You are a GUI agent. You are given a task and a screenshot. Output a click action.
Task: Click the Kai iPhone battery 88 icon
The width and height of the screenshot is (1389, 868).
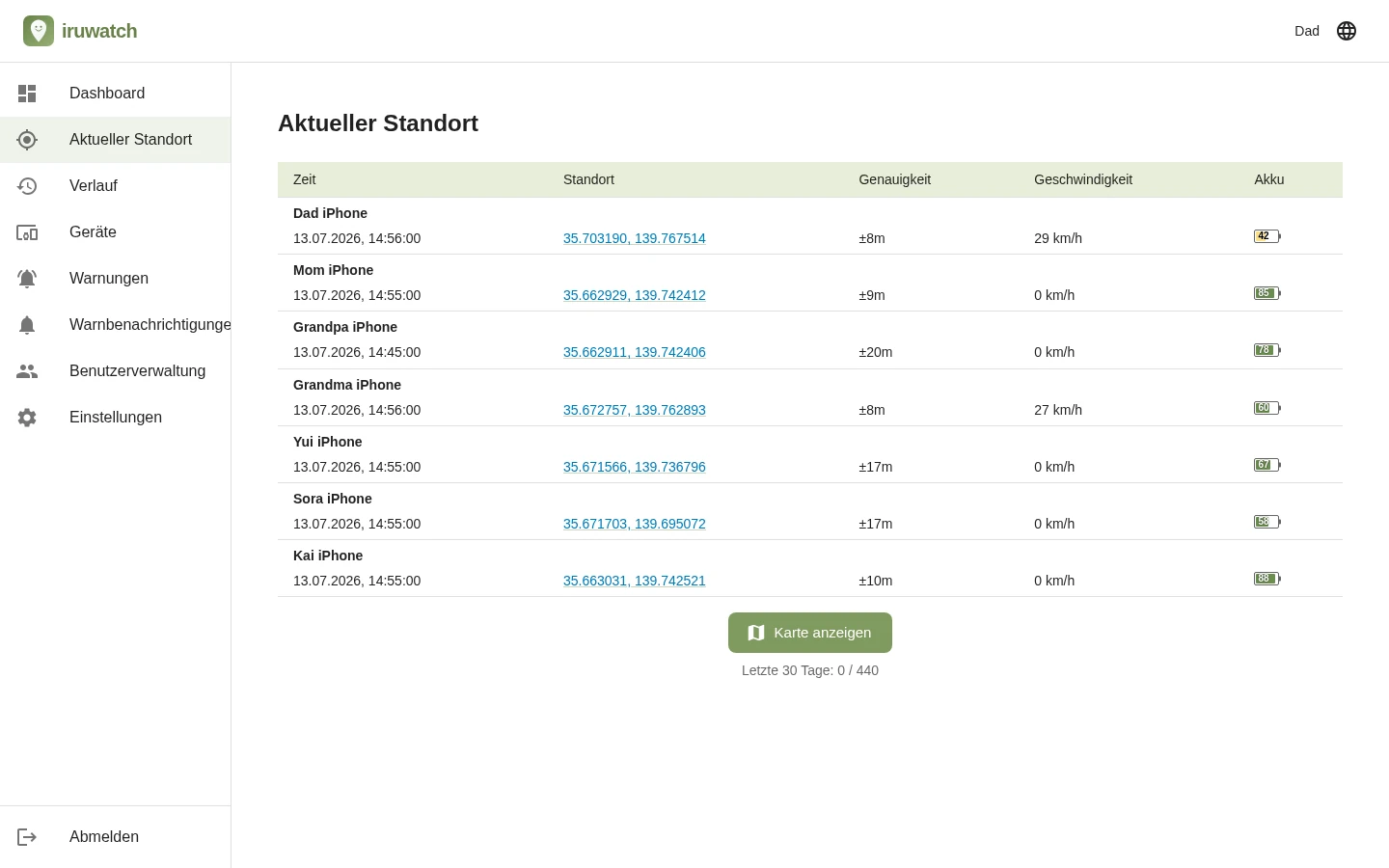1267,579
